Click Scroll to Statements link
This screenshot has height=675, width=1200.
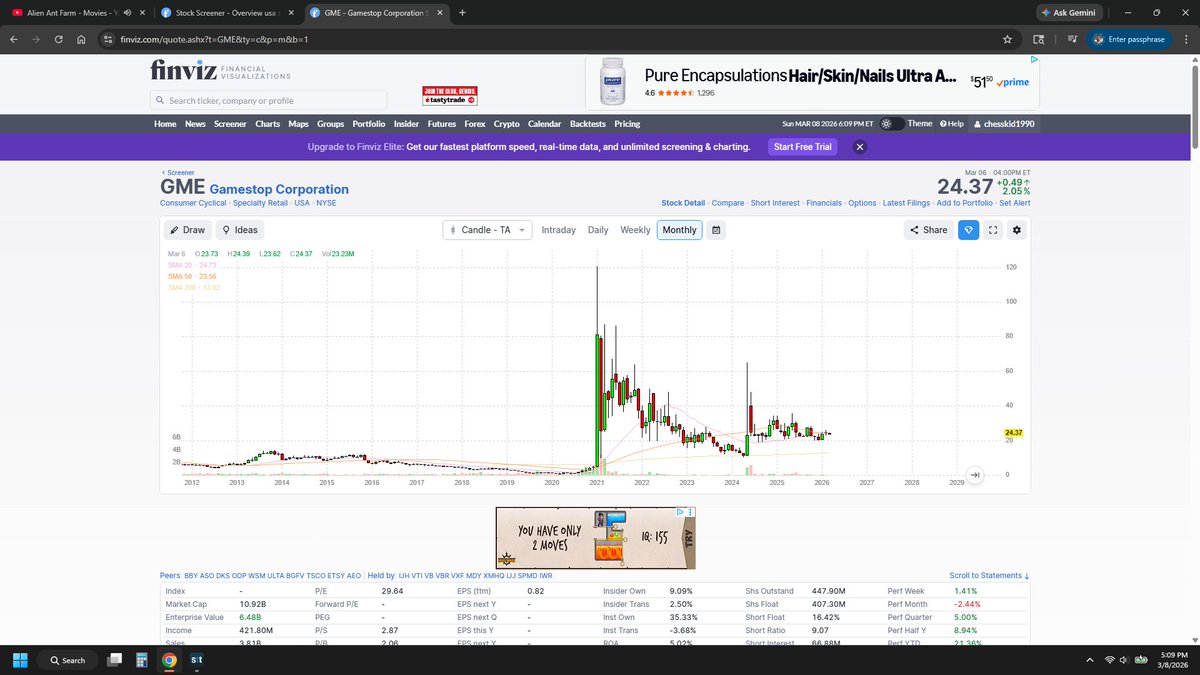pos(989,576)
